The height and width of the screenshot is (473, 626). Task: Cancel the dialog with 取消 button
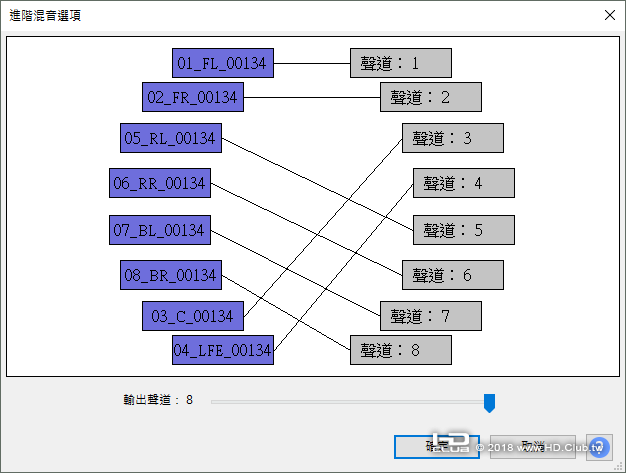click(x=533, y=447)
